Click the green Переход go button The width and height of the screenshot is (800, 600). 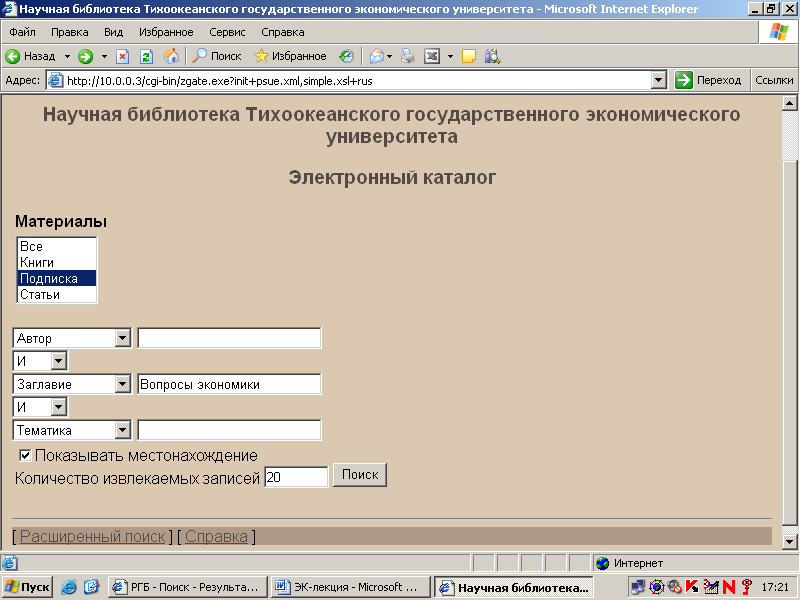(708, 80)
